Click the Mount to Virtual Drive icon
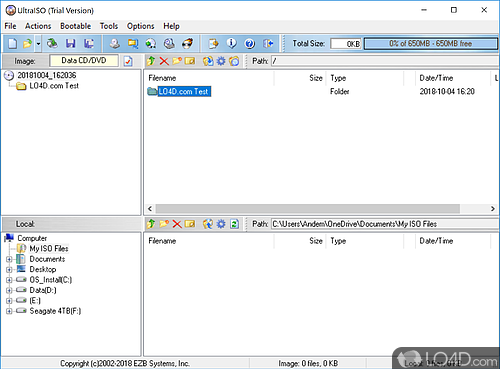The image size is (500, 369). [x=169, y=44]
